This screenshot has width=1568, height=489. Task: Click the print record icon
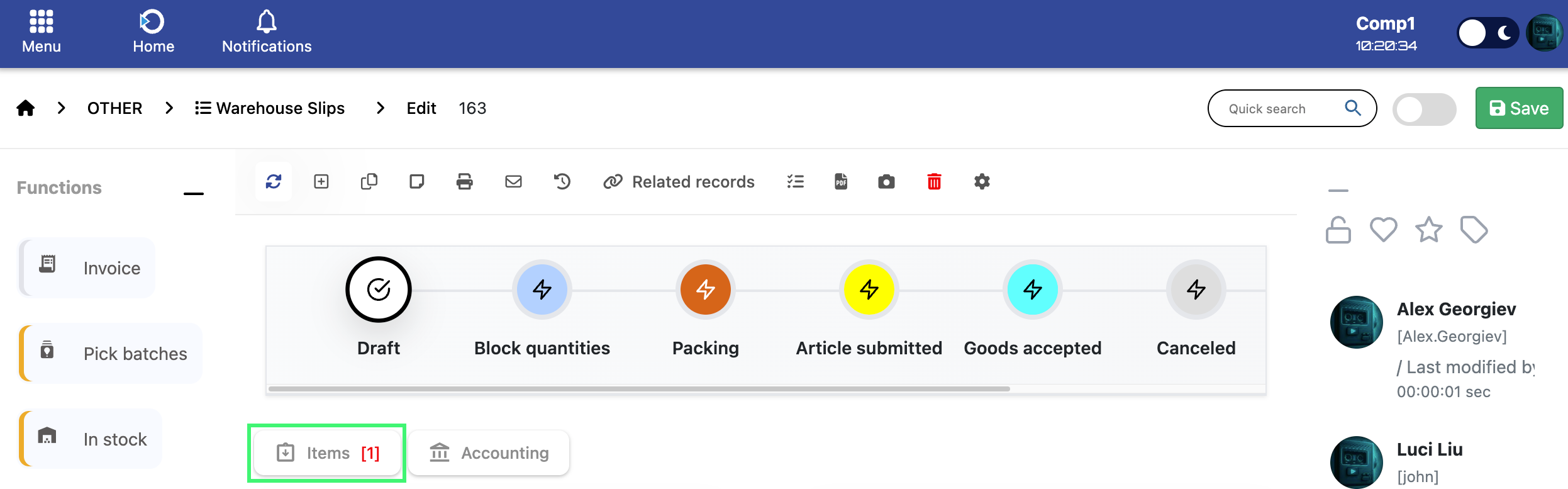tap(464, 182)
